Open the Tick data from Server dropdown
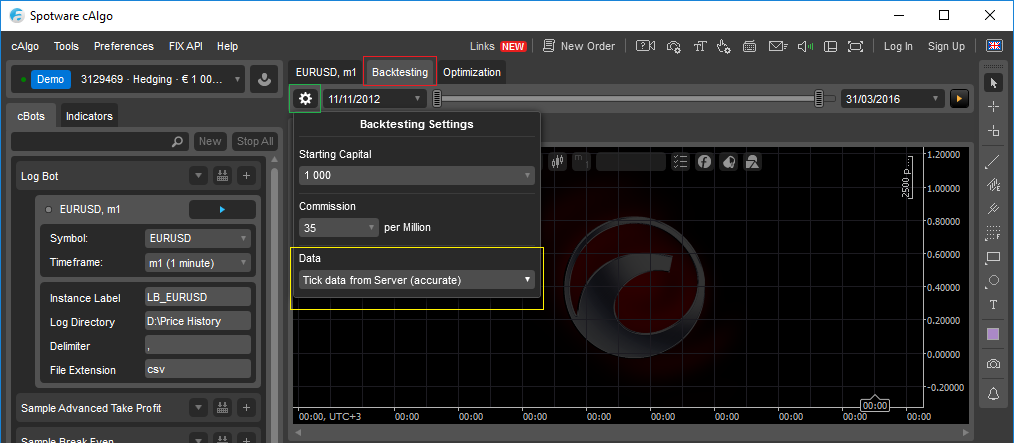Viewport: 1014px width, 443px height. pyautogui.click(x=417, y=280)
